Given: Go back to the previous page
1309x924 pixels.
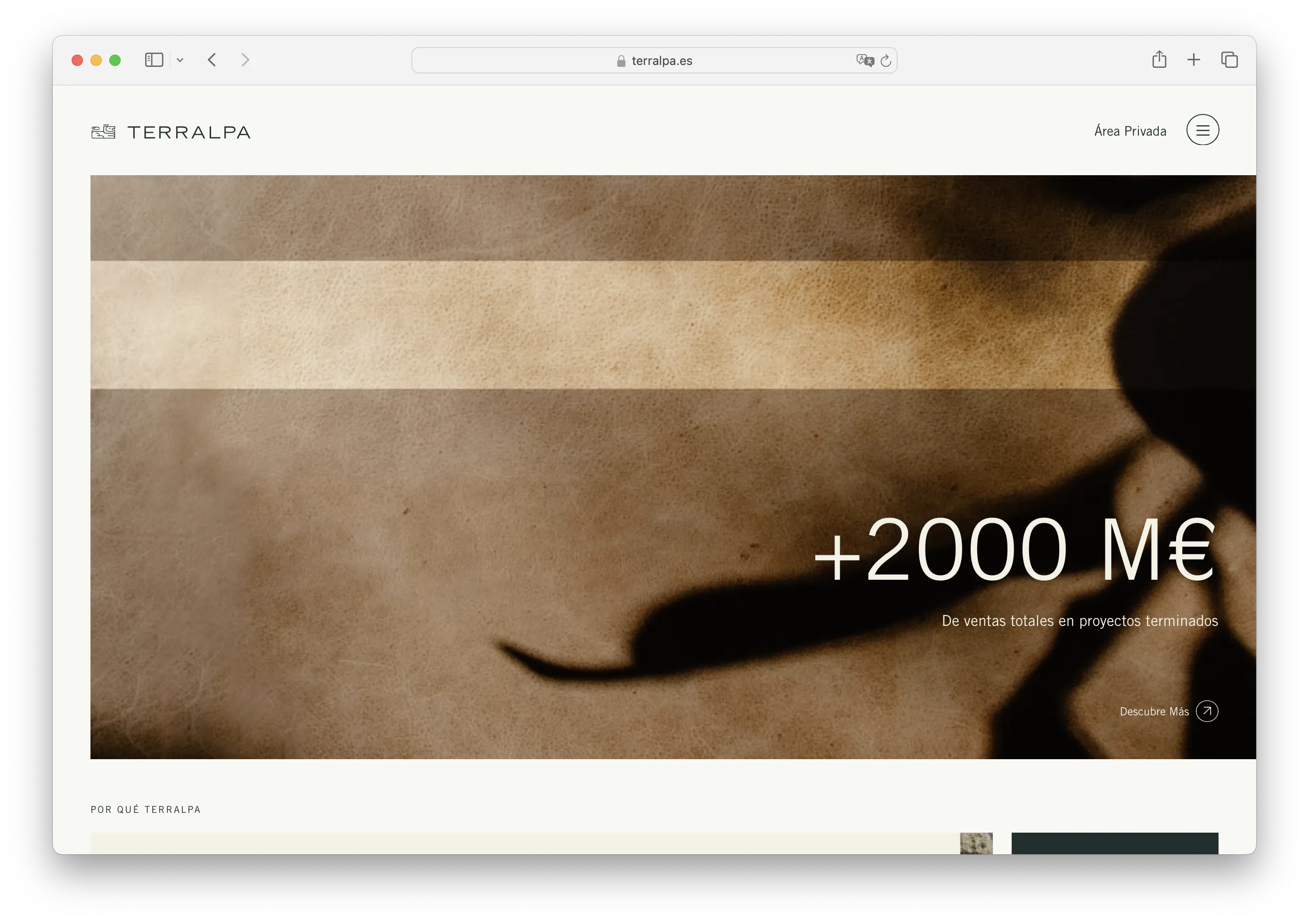Looking at the screenshot, I should (x=212, y=60).
